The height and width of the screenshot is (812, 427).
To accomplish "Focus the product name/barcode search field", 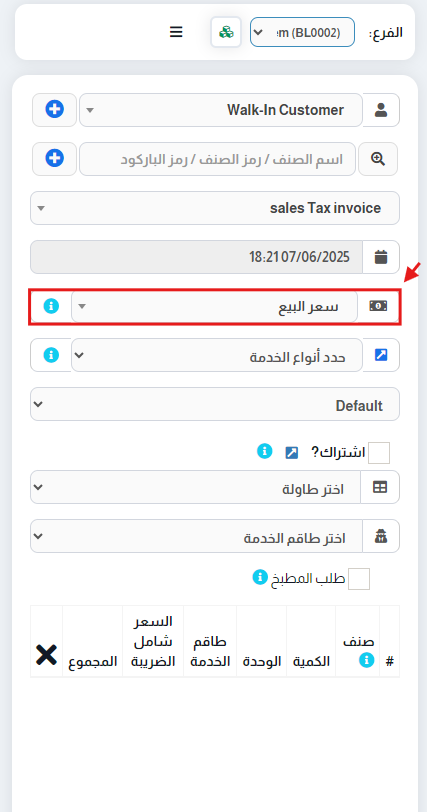I will pyautogui.click(x=217, y=159).
